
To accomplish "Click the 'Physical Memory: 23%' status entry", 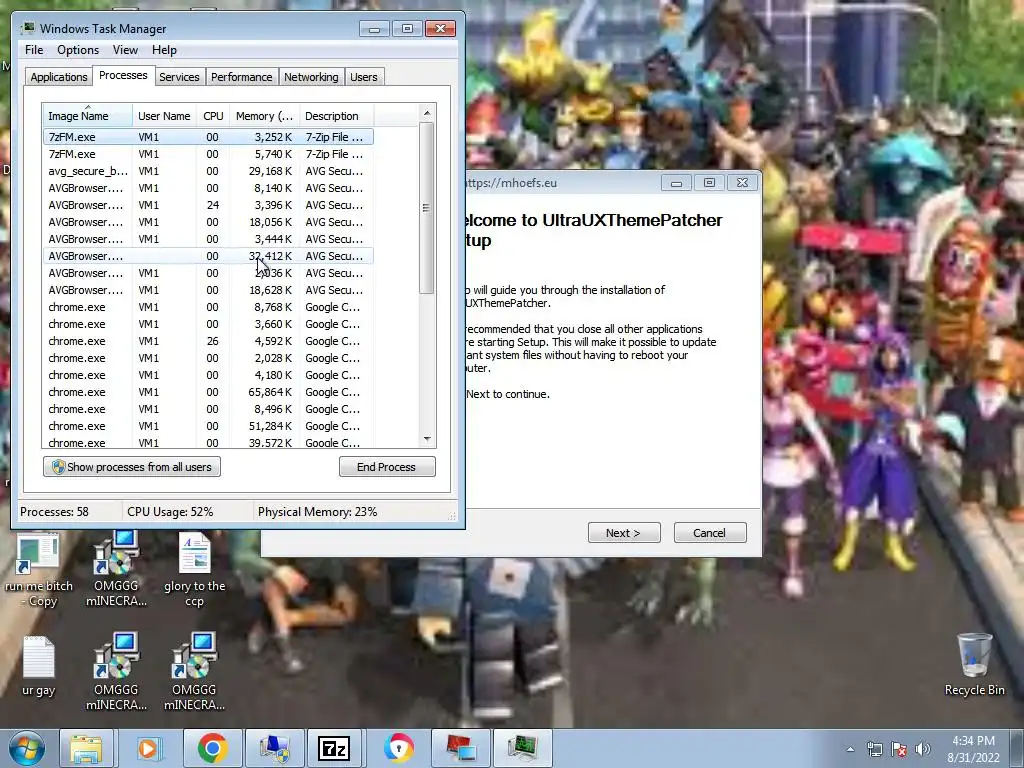I will [x=317, y=512].
